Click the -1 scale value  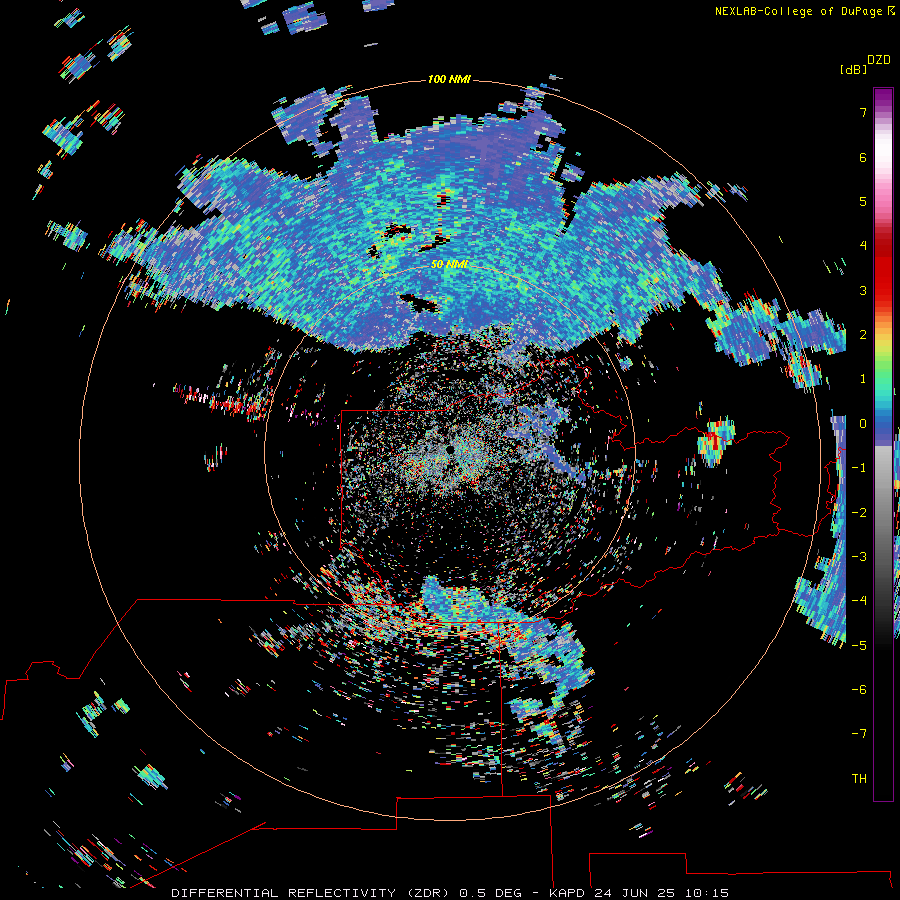859,468
